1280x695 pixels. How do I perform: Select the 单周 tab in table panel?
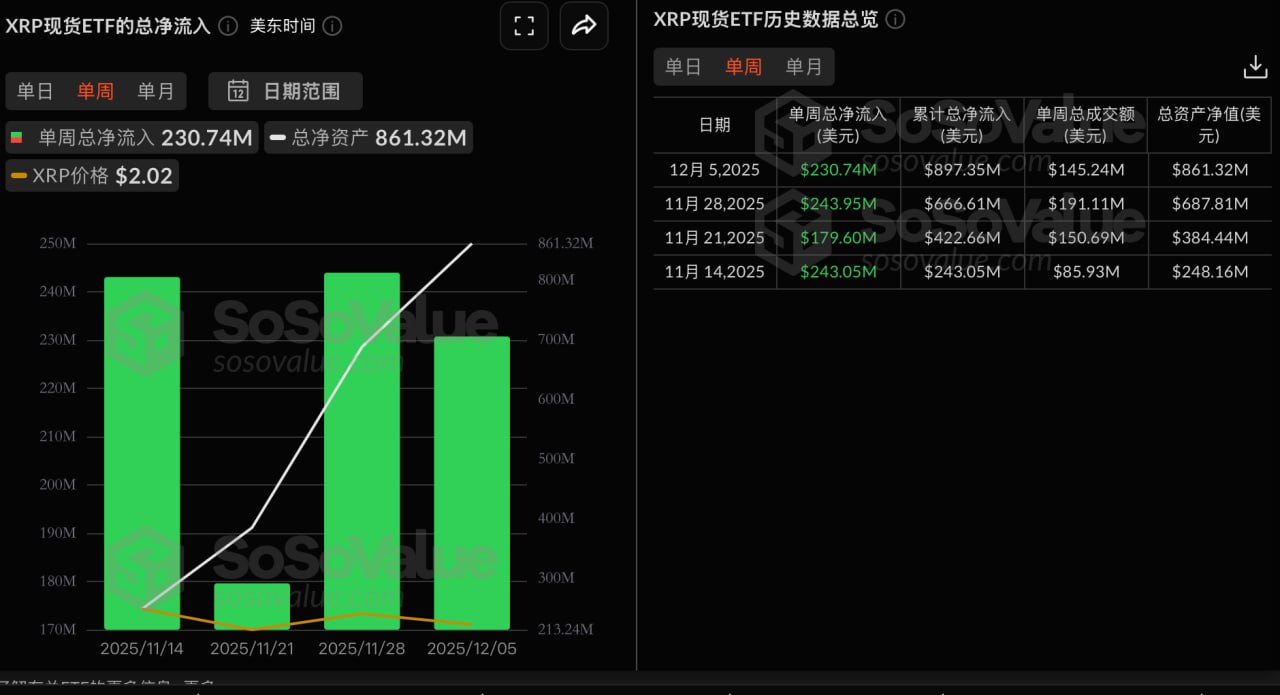coord(743,67)
